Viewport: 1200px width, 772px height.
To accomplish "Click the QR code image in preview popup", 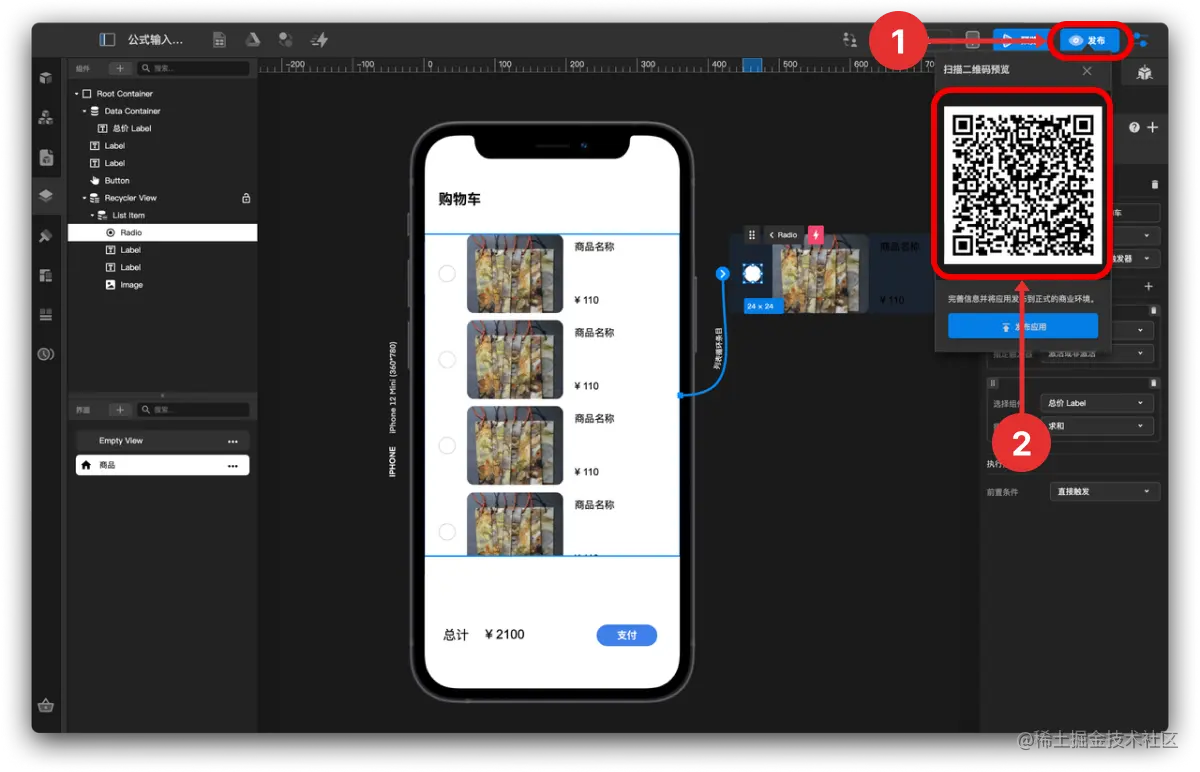I will (x=1022, y=186).
